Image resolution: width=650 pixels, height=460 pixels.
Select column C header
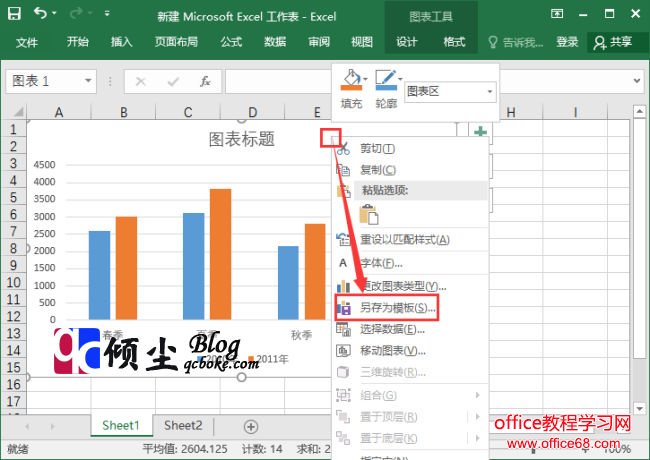pyautogui.click(x=188, y=112)
